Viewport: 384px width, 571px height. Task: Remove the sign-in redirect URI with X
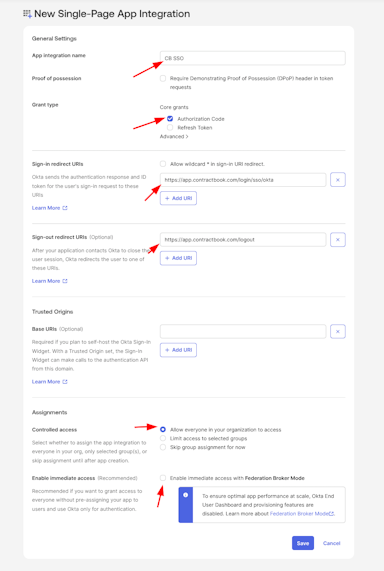338,180
